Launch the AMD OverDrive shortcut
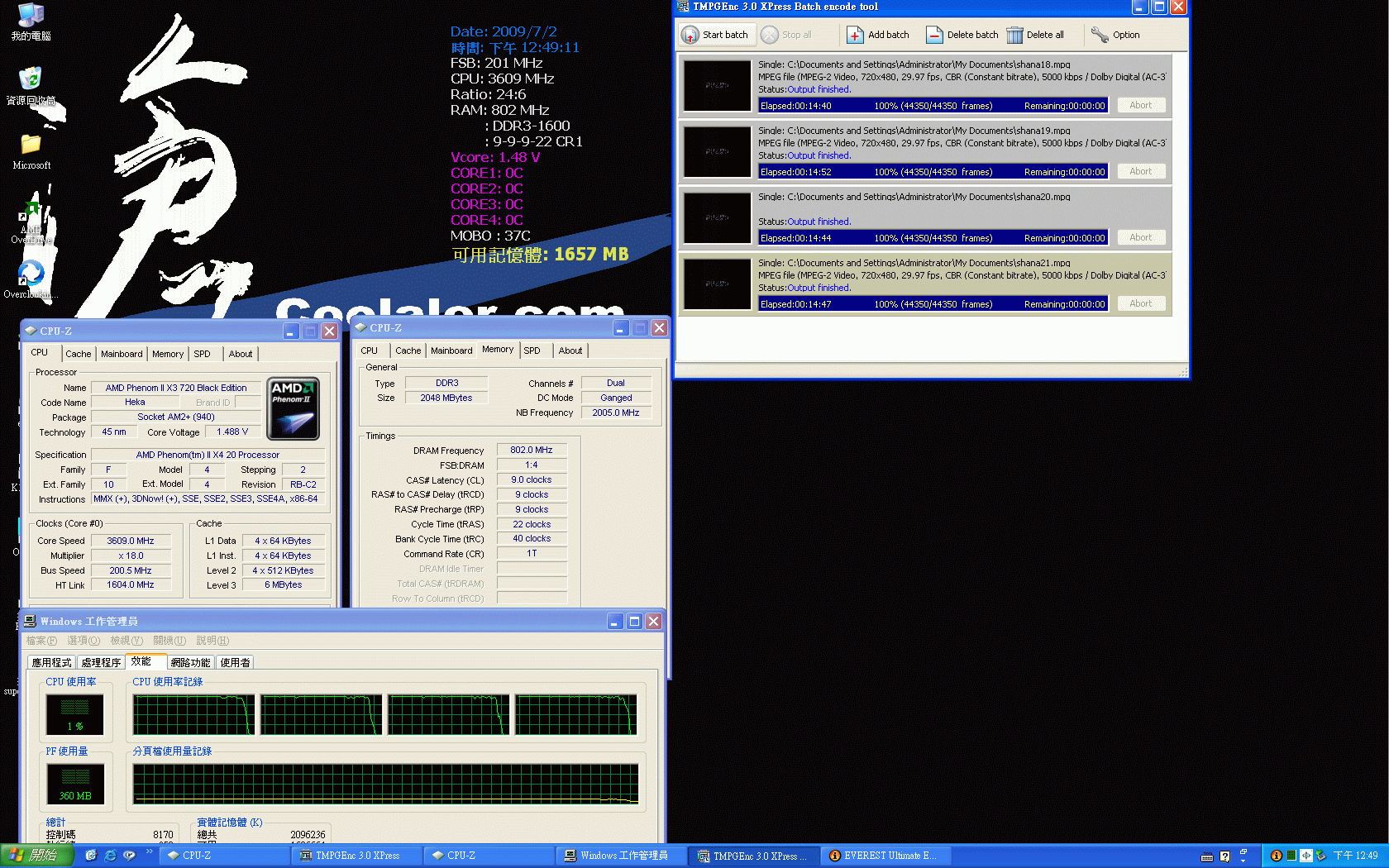The height and width of the screenshot is (868, 1389). tap(31, 222)
